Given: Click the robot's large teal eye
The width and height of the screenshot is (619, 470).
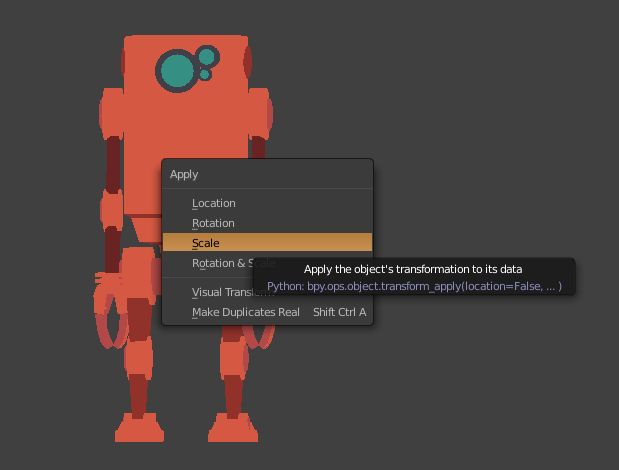Looking at the screenshot, I should click(177, 71).
